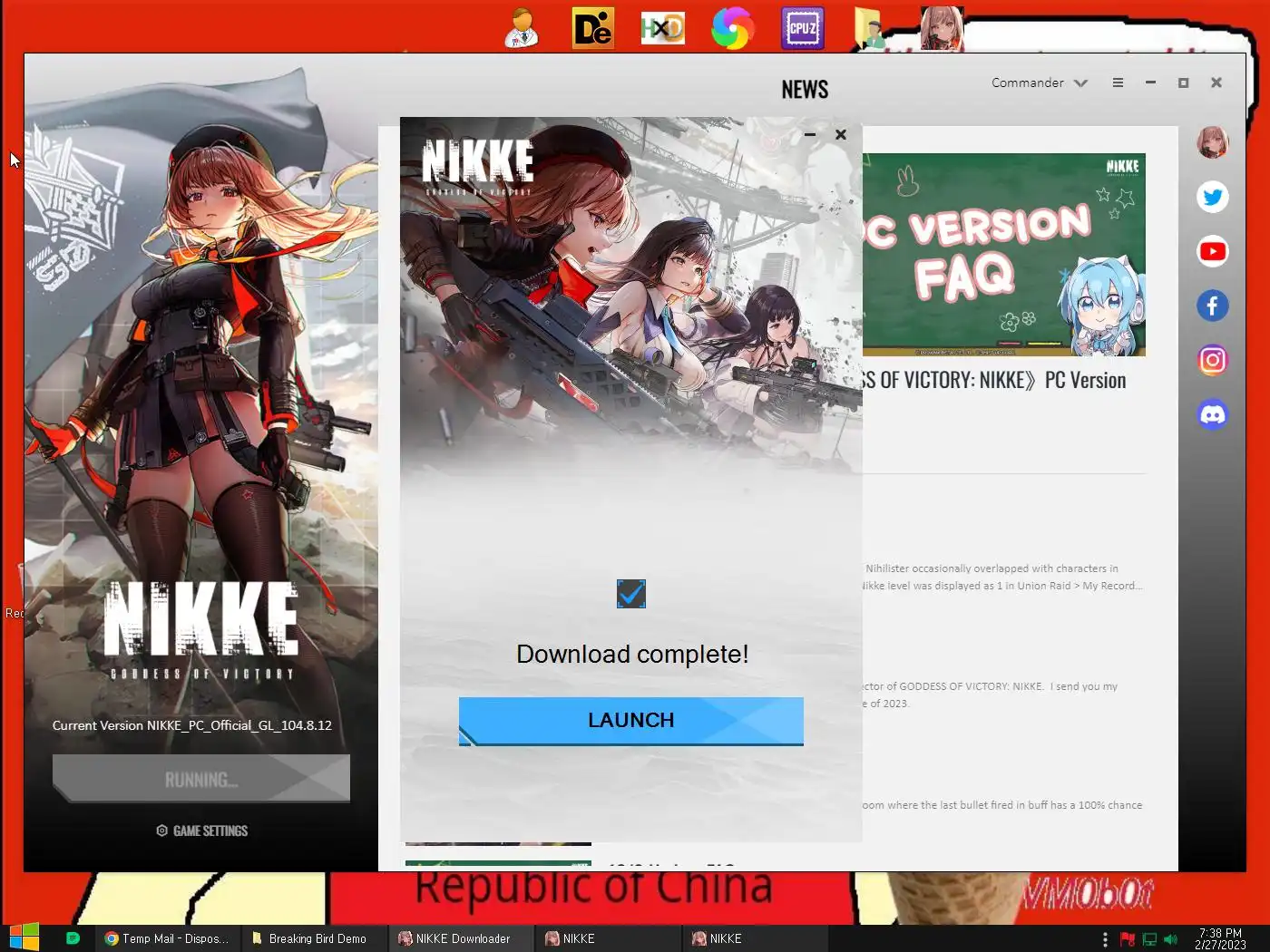Click the volume speaker tray icon

[x=1171, y=939]
